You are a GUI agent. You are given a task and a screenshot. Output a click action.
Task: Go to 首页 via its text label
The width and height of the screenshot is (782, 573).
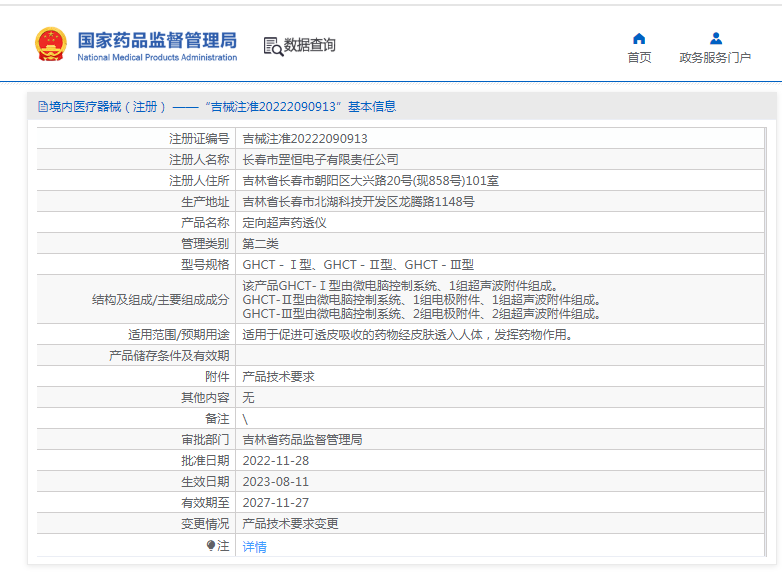(x=639, y=58)
